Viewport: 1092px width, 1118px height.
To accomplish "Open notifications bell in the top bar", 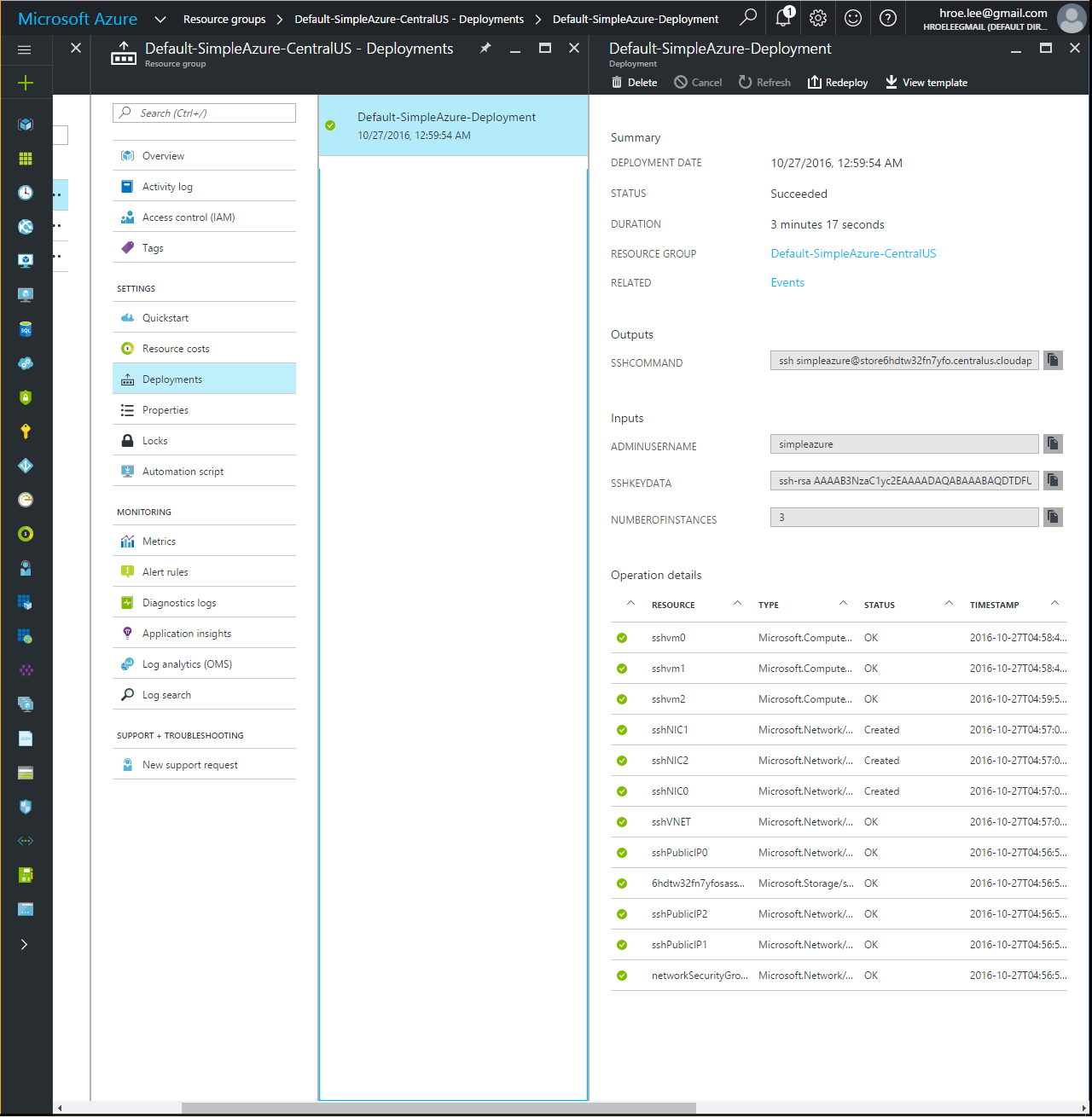I will (x=783, y=18).
